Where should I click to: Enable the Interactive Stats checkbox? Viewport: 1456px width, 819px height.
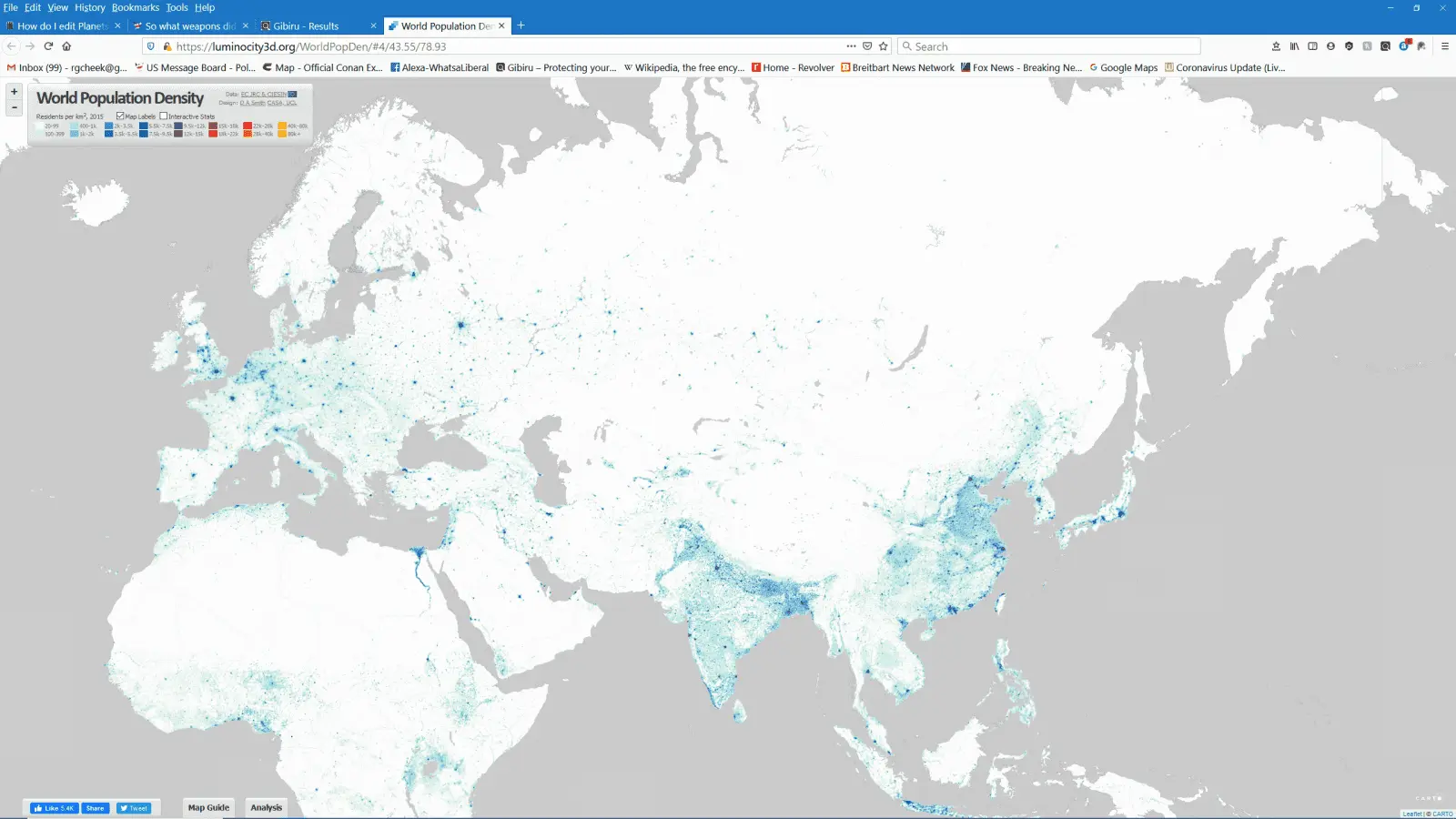click(x=164, y=116)
